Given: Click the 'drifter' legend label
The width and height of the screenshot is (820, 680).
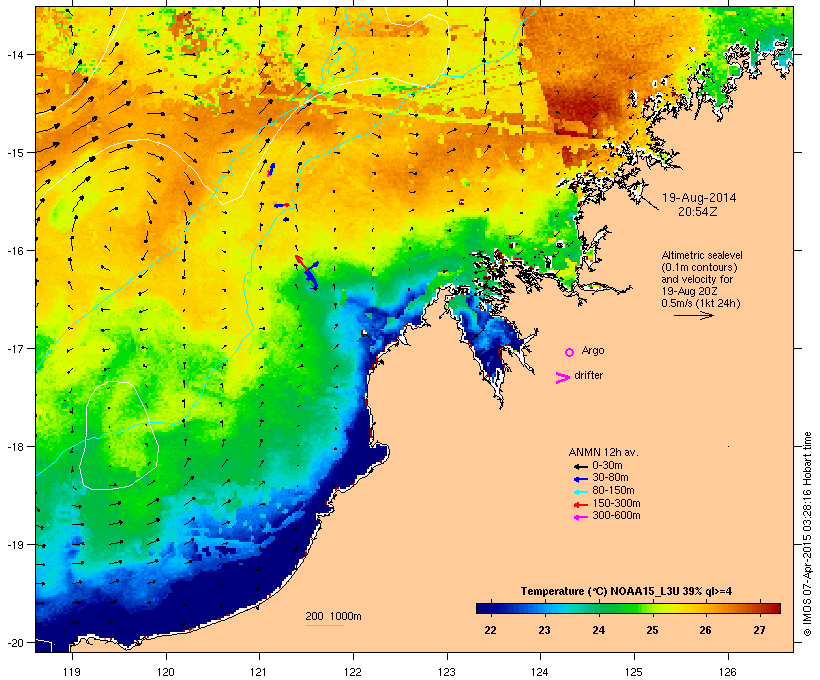Looking at the screenshot, I should tap(588, 375).
